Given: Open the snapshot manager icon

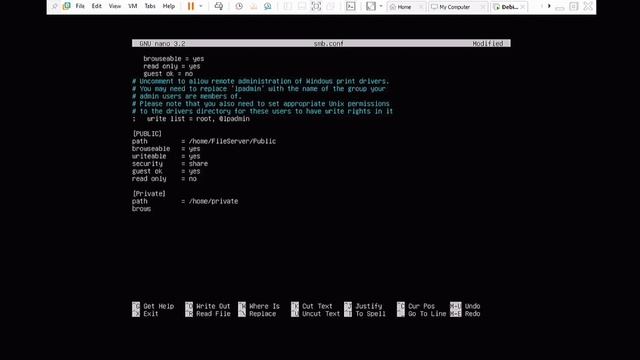Looking at the screenshot, I should [268, 6].
